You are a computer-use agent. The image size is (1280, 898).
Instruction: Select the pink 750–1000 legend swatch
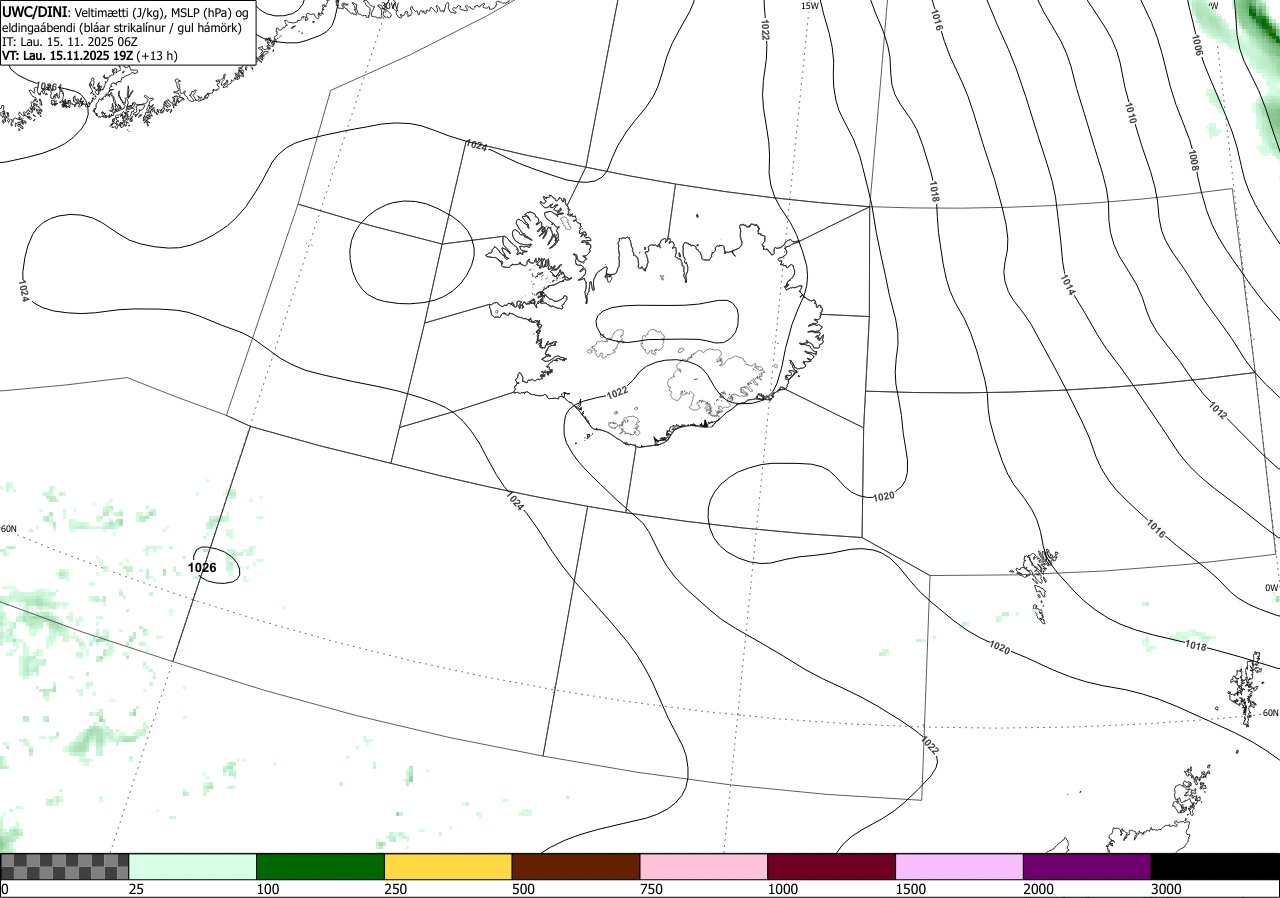(704, 866)
